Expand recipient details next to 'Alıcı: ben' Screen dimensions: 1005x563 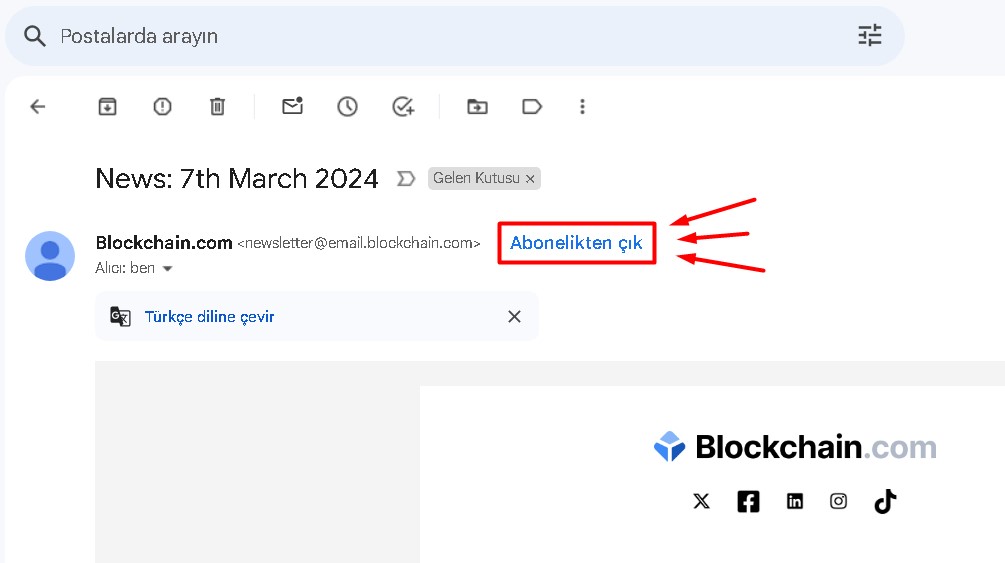click(x=167, y=269)
